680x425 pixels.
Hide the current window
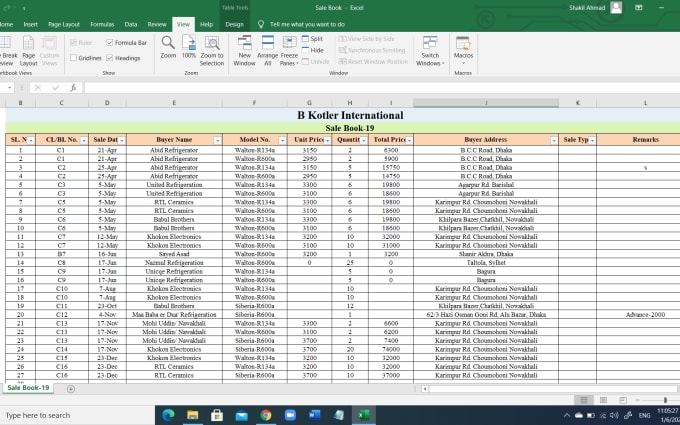point(313,50)
